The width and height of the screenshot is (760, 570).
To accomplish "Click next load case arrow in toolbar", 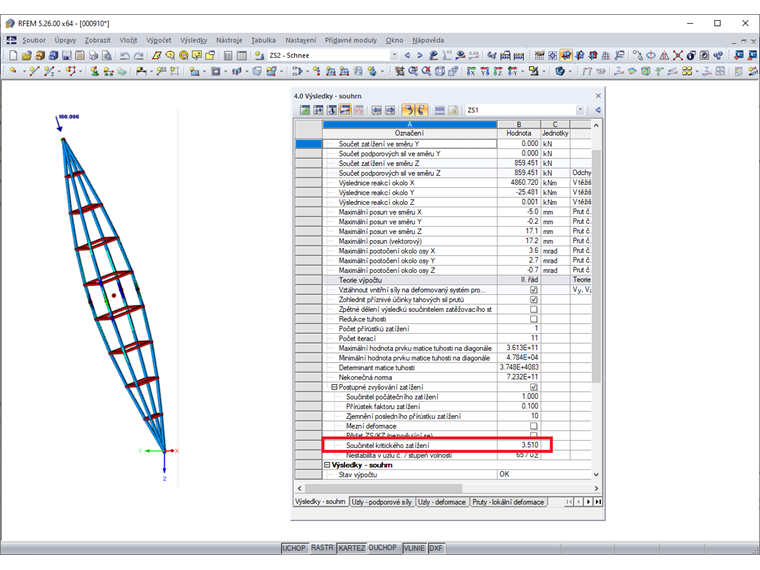I will click(x=420, y=55).
